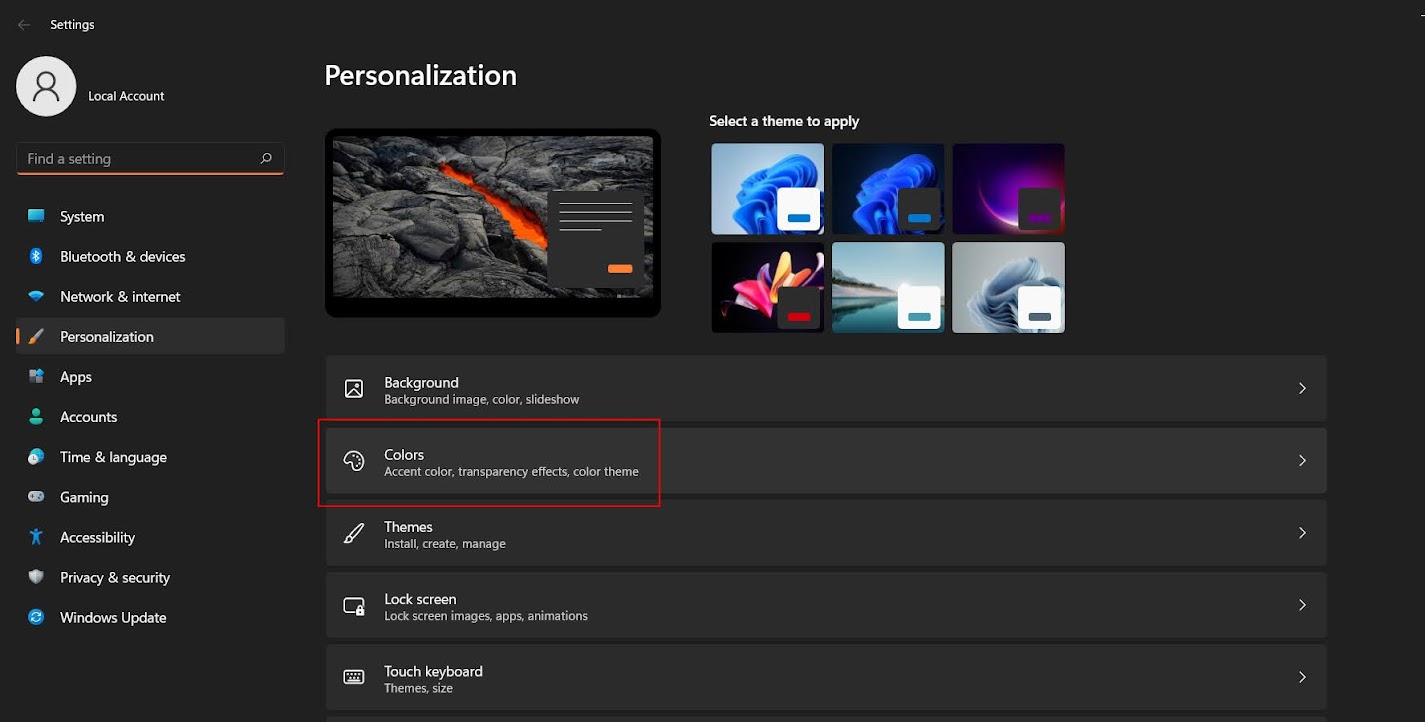Focus the 'Find a setting' search field

point(151,159)
